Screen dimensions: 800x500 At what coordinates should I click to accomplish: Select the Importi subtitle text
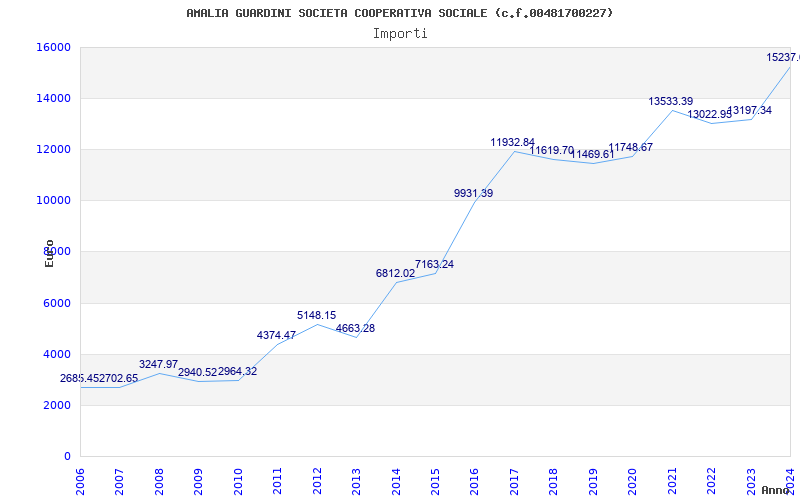[x=400, y=34]
